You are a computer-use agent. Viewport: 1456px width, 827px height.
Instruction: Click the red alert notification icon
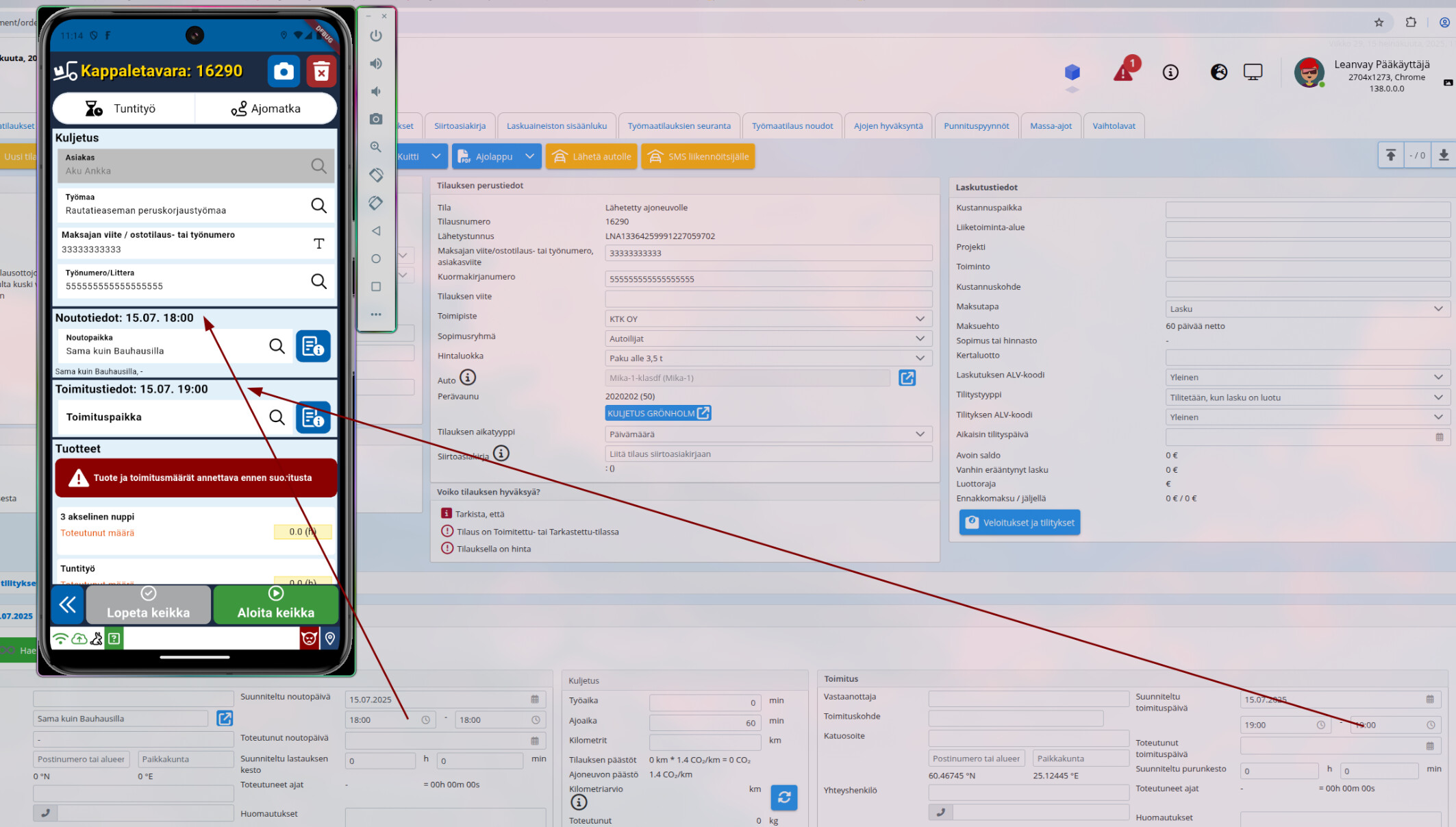point(1124,71)
